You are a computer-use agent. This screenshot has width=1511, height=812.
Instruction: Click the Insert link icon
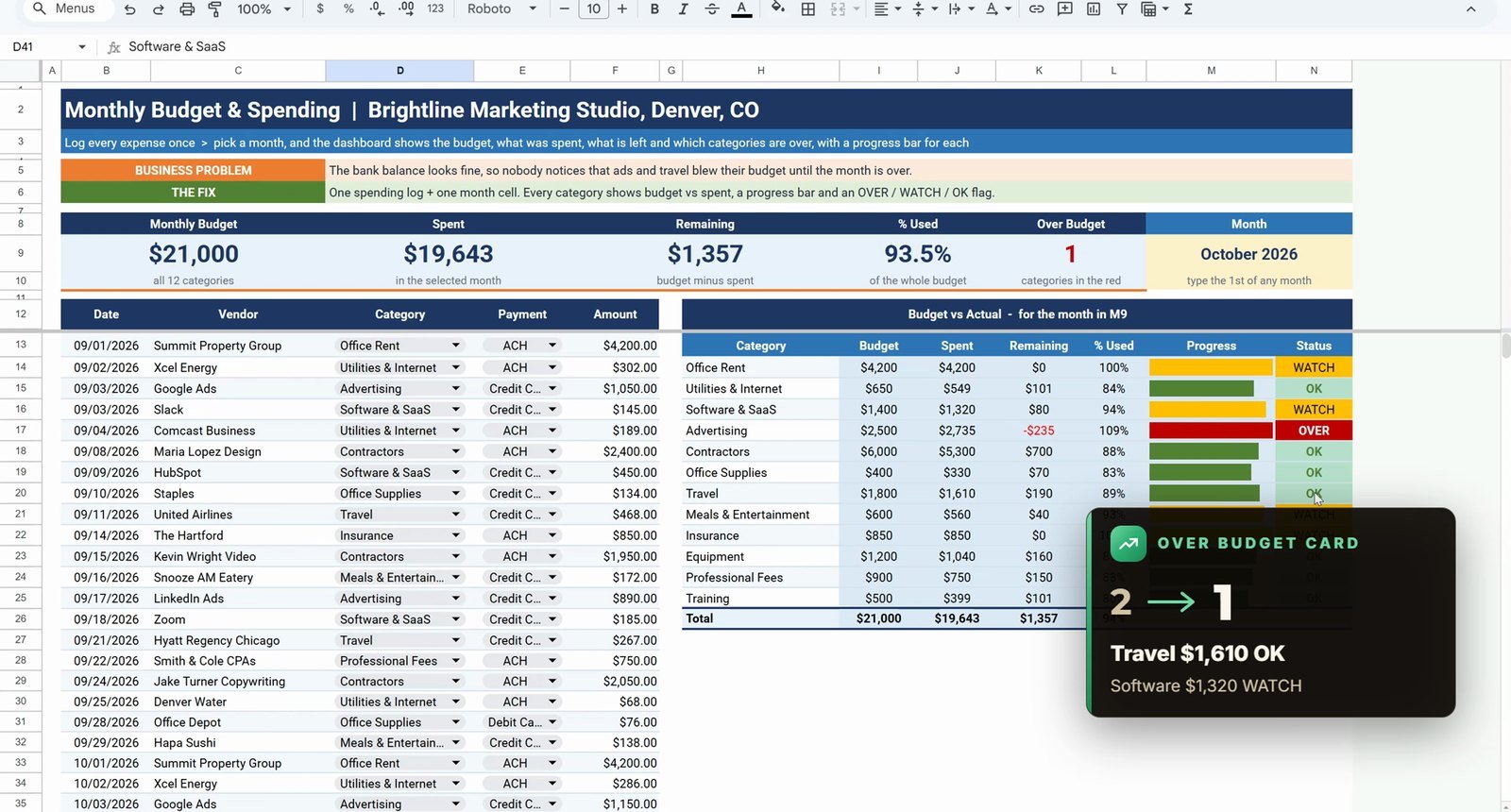click(1036, 8)
